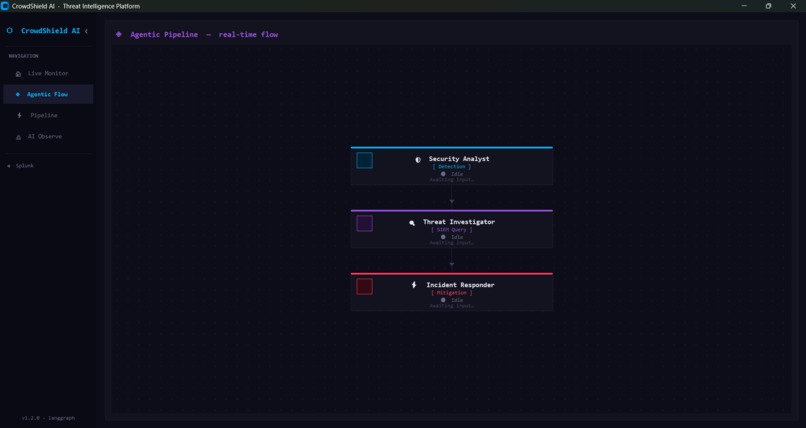The width and height of the screenshot is (806, 428).
Task: Click the NAVIGATION section header
Action: pos(24,56)
